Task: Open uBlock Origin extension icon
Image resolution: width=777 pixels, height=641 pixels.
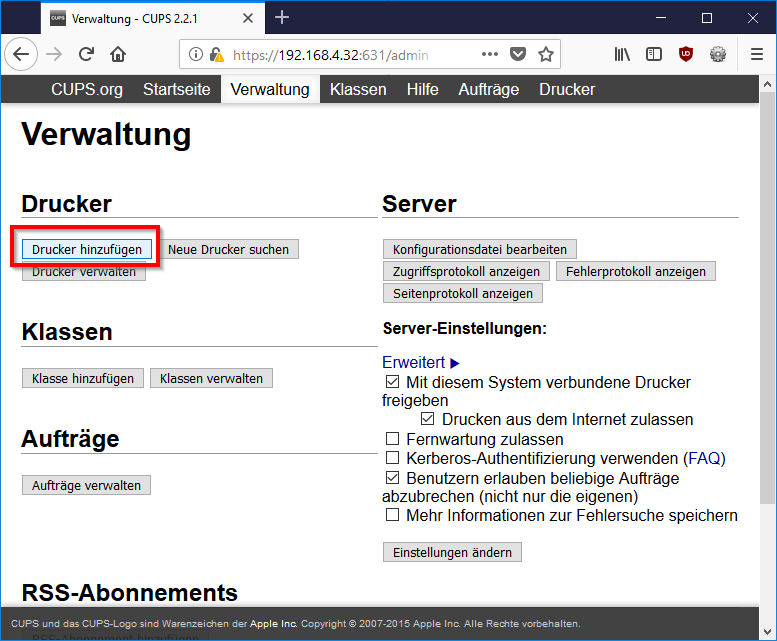Action: click(x=686, y=54)
